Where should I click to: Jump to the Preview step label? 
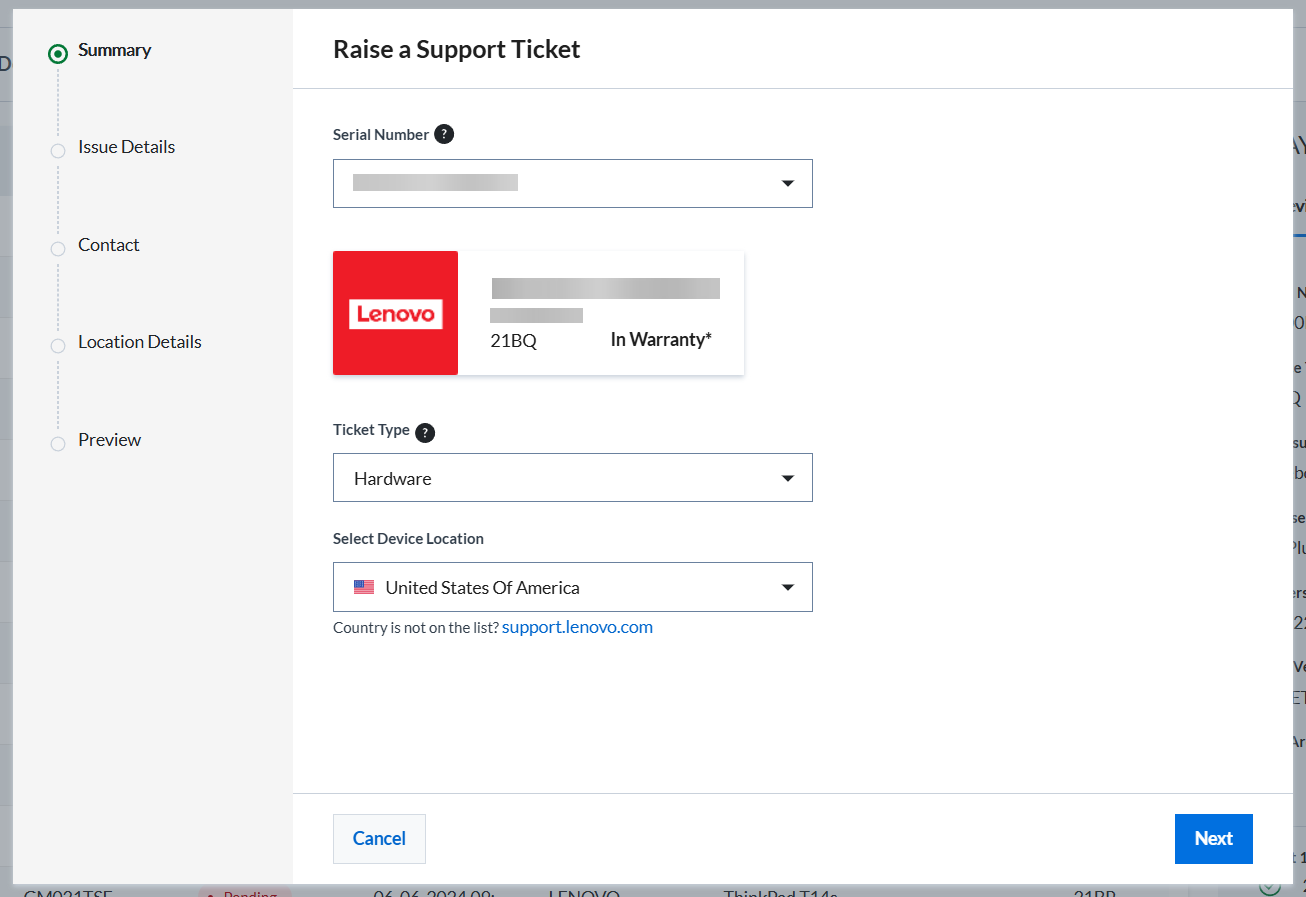click(110, 440)
